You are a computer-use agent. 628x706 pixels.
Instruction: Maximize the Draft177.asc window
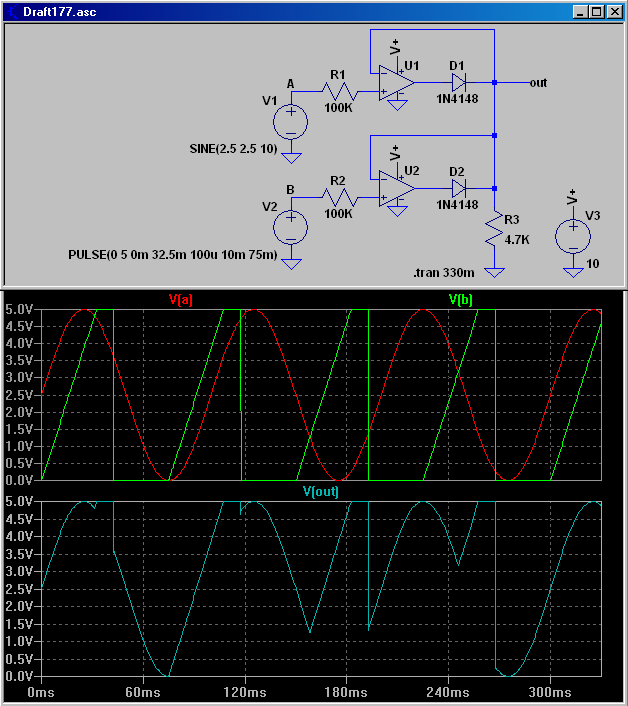[596, 12]
